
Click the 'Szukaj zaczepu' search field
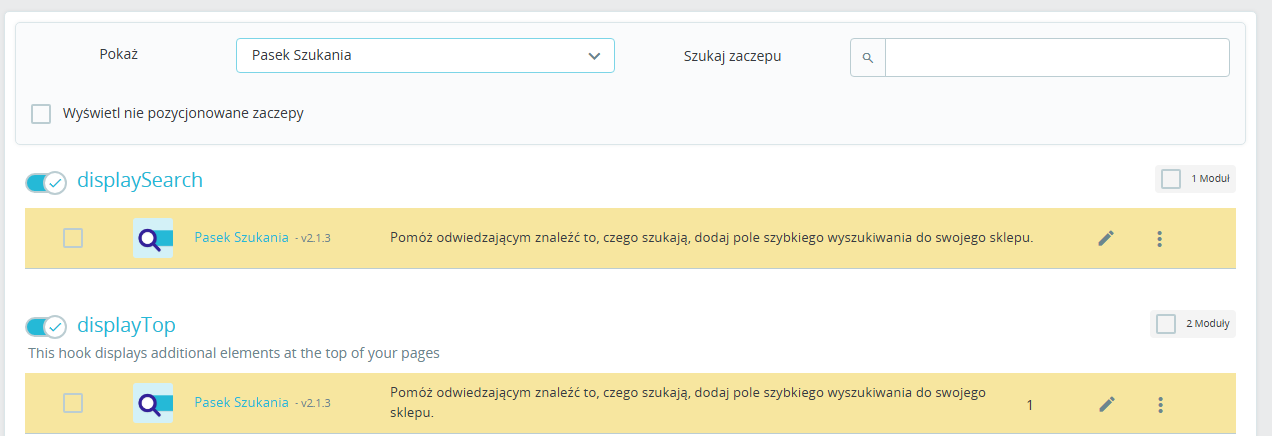click(1056, 58)
